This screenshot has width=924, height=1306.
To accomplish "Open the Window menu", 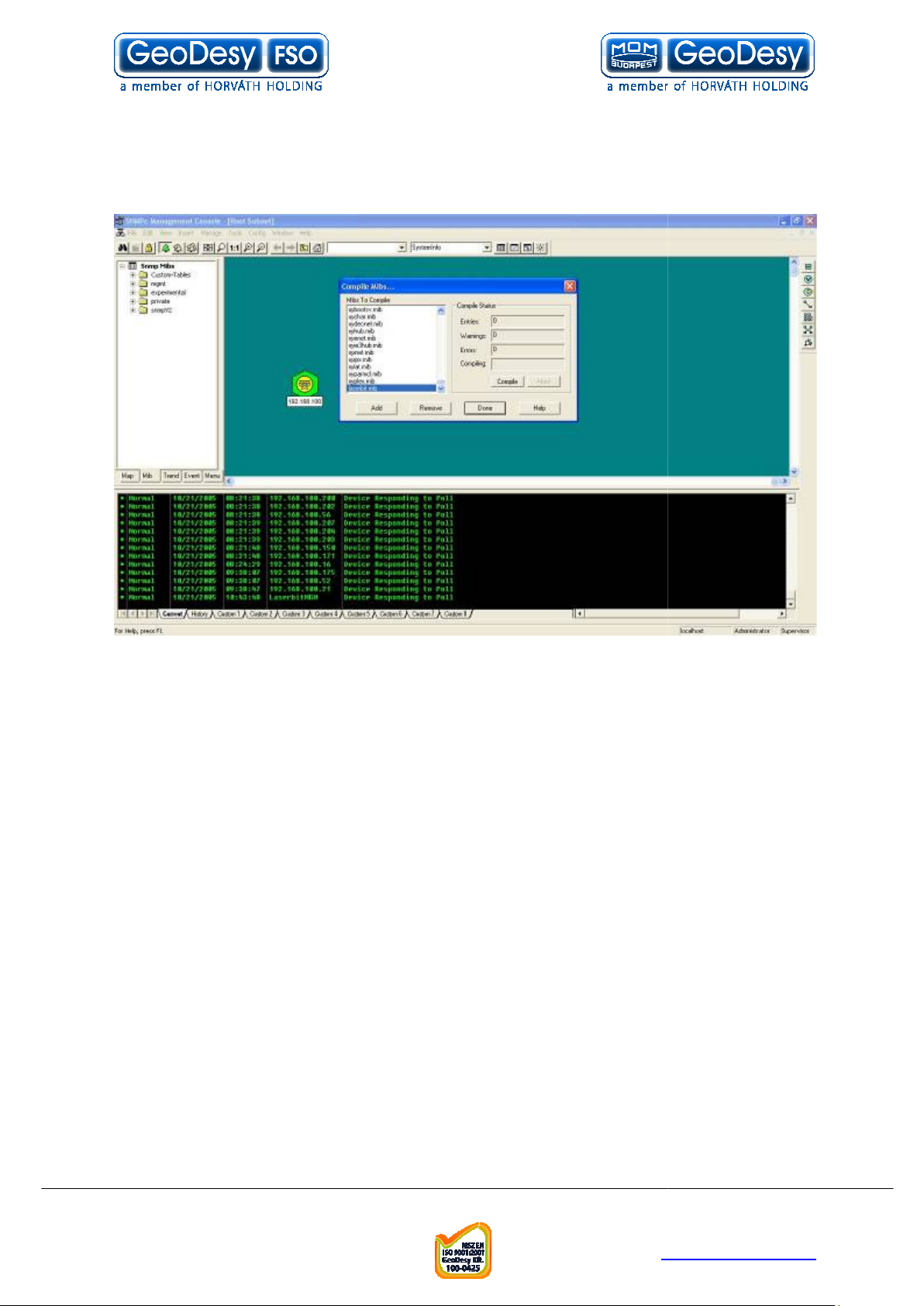I will (282, 233).
